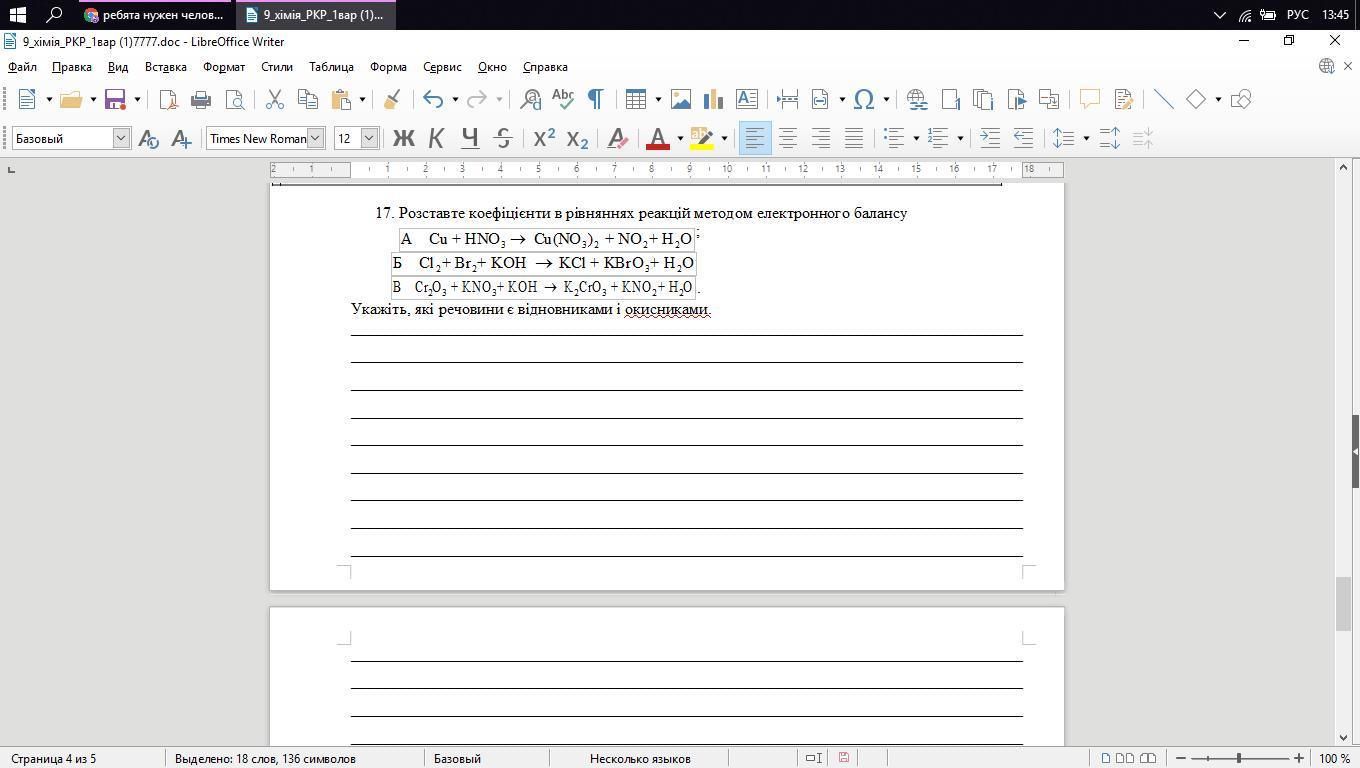Toggle italic (К) formatting
The image size is (1360, 768).
pyautogui.click(x=436, y=138)
